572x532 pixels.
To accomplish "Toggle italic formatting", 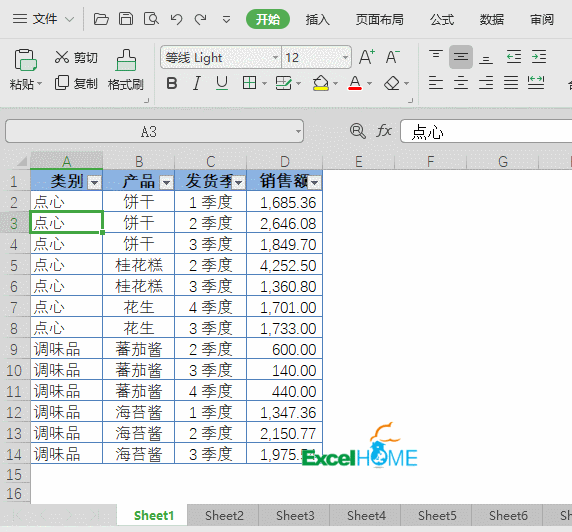I will (x=197, y=84).
